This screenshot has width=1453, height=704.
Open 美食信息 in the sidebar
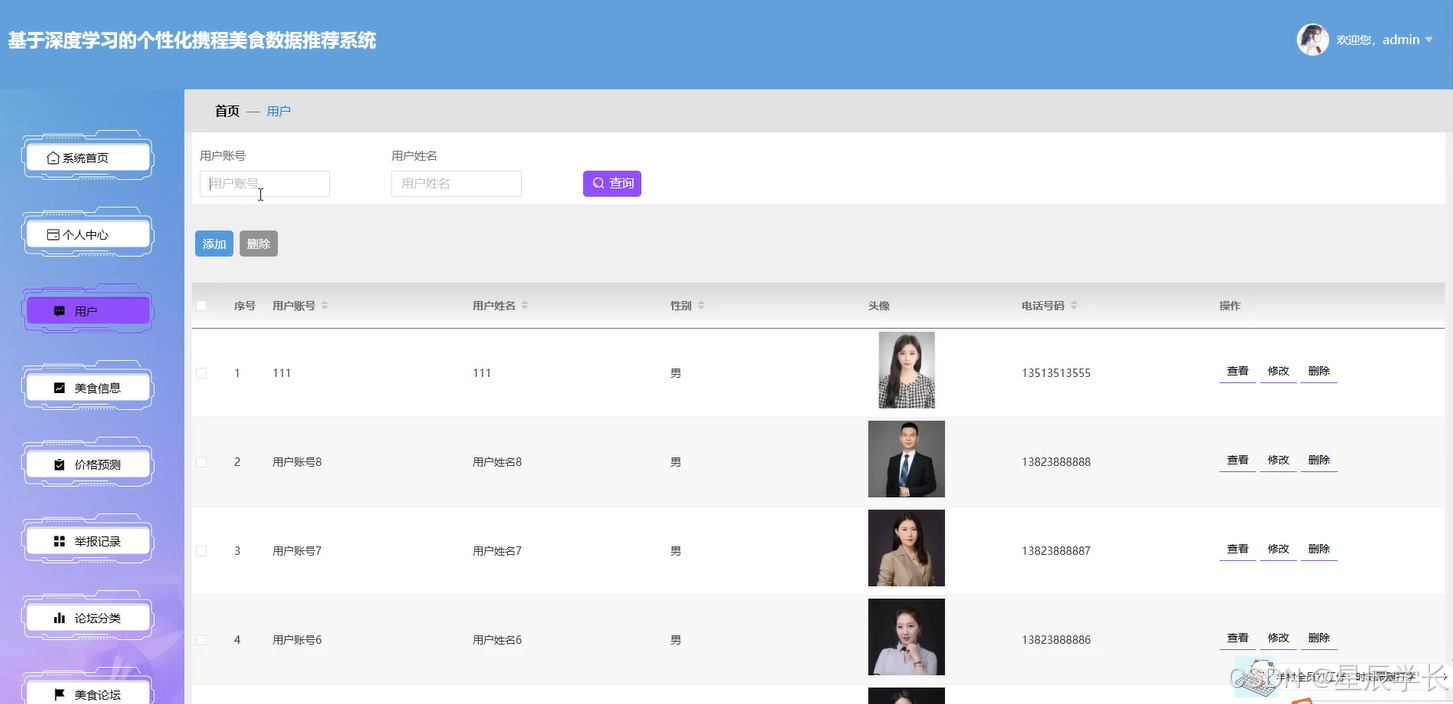coord(87,388)
